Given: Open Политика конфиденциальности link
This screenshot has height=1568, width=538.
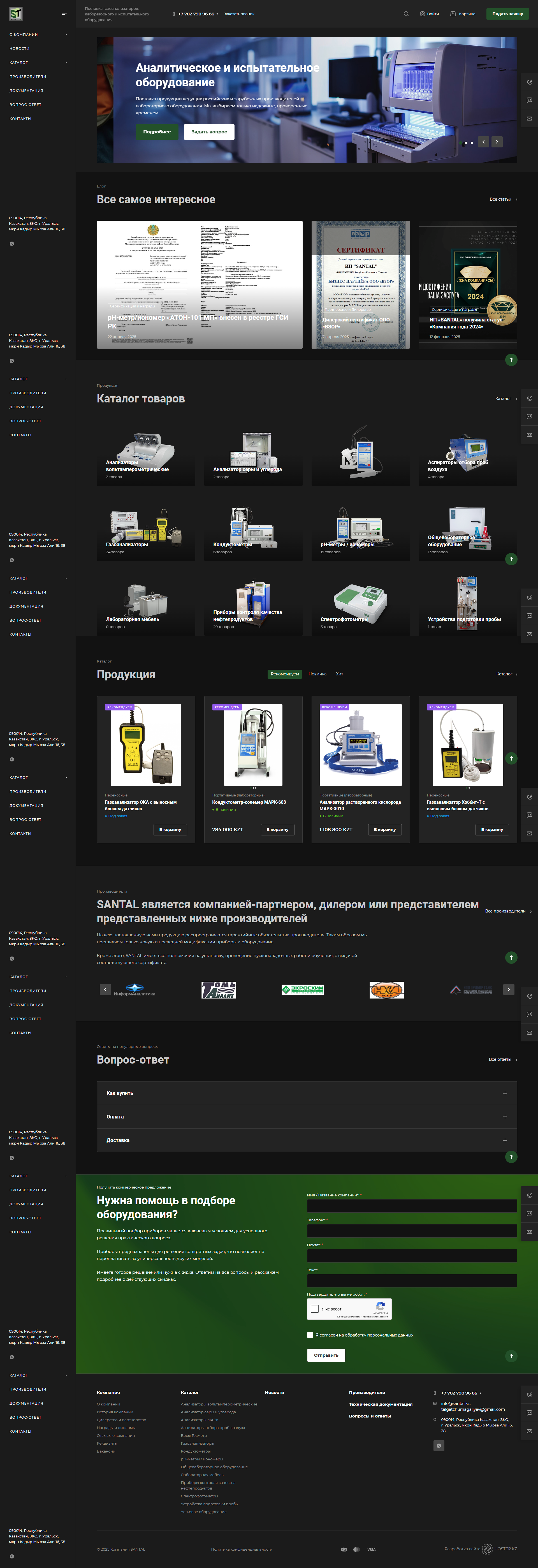Looking at the screenshot, I should point(242,1549).
